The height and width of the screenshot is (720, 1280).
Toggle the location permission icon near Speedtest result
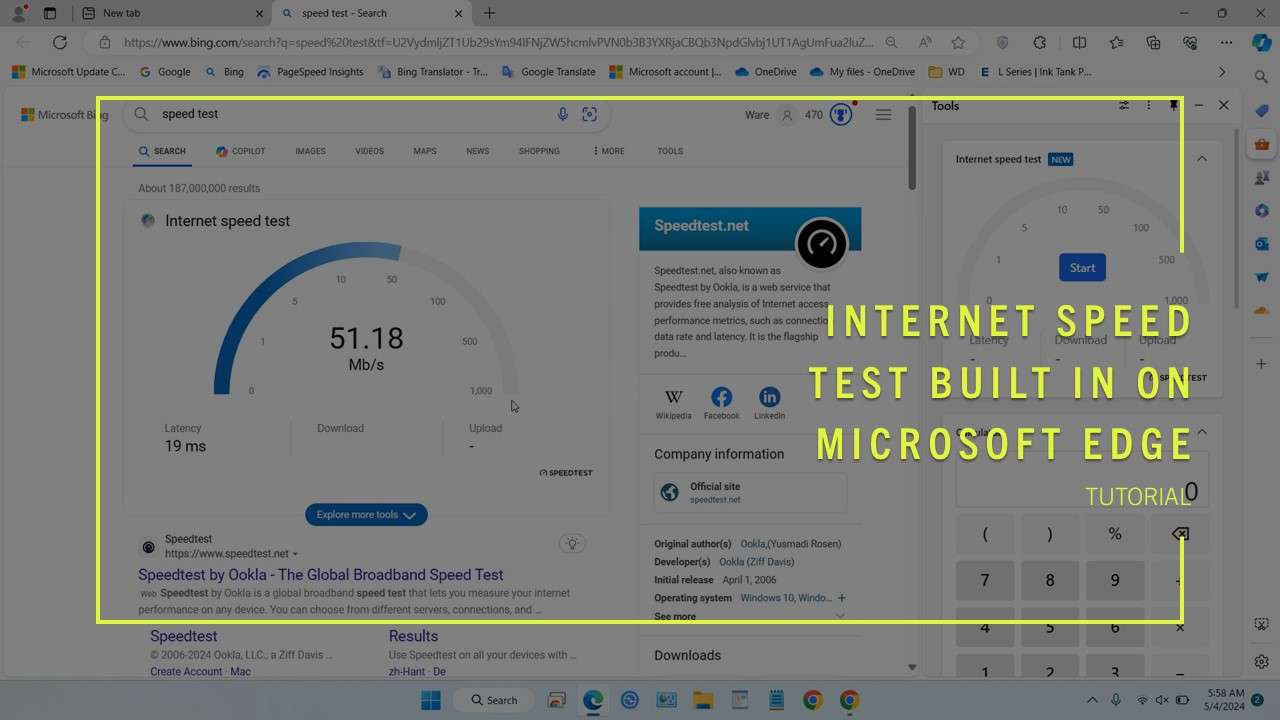coord(572,543)
